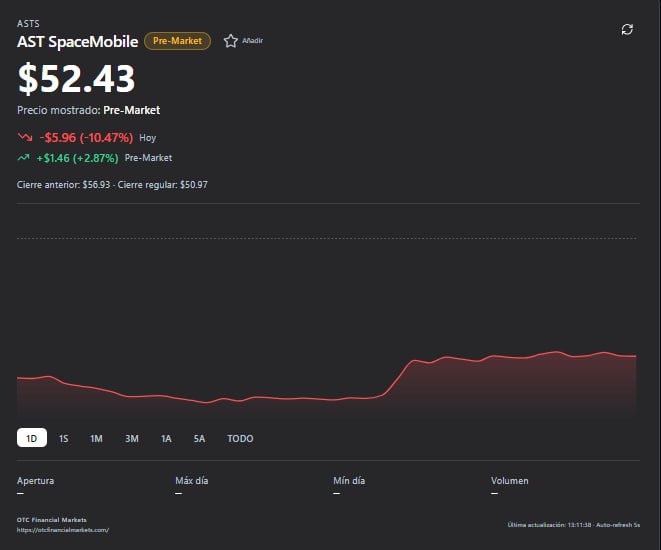The image size is (661, 550).
Task: Switch to the 1M chart range
Action: click(96, 439)
